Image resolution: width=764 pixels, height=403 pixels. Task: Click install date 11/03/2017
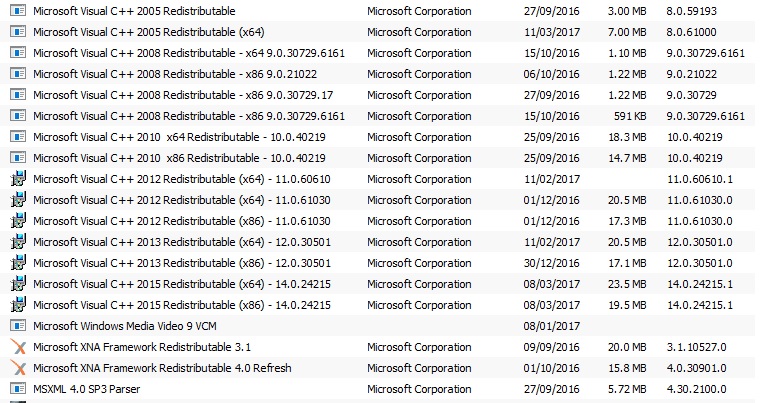point(552,32)
